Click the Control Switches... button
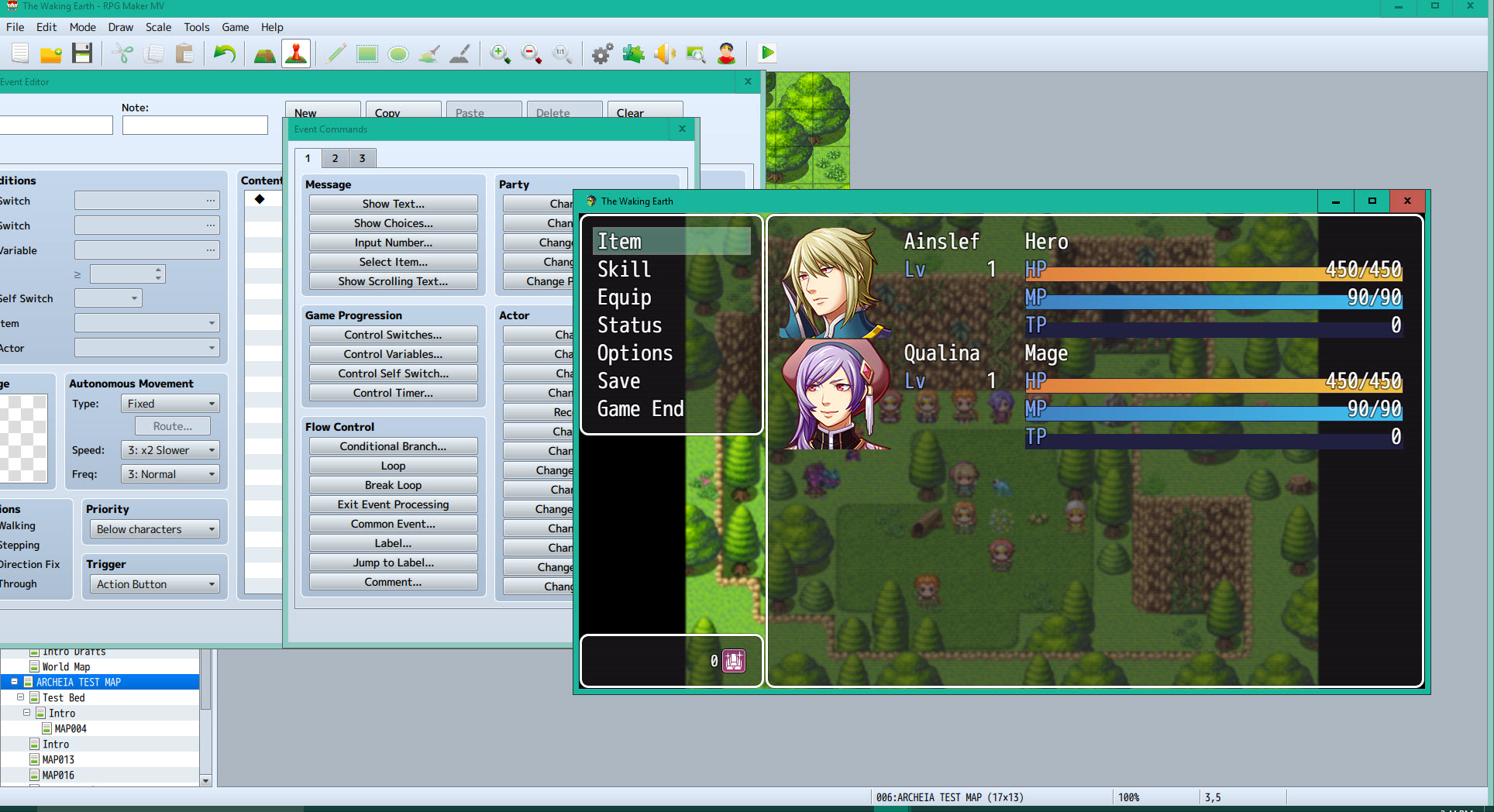Image resolution: width=1494 pixels, height=812 pixels. 394,335
